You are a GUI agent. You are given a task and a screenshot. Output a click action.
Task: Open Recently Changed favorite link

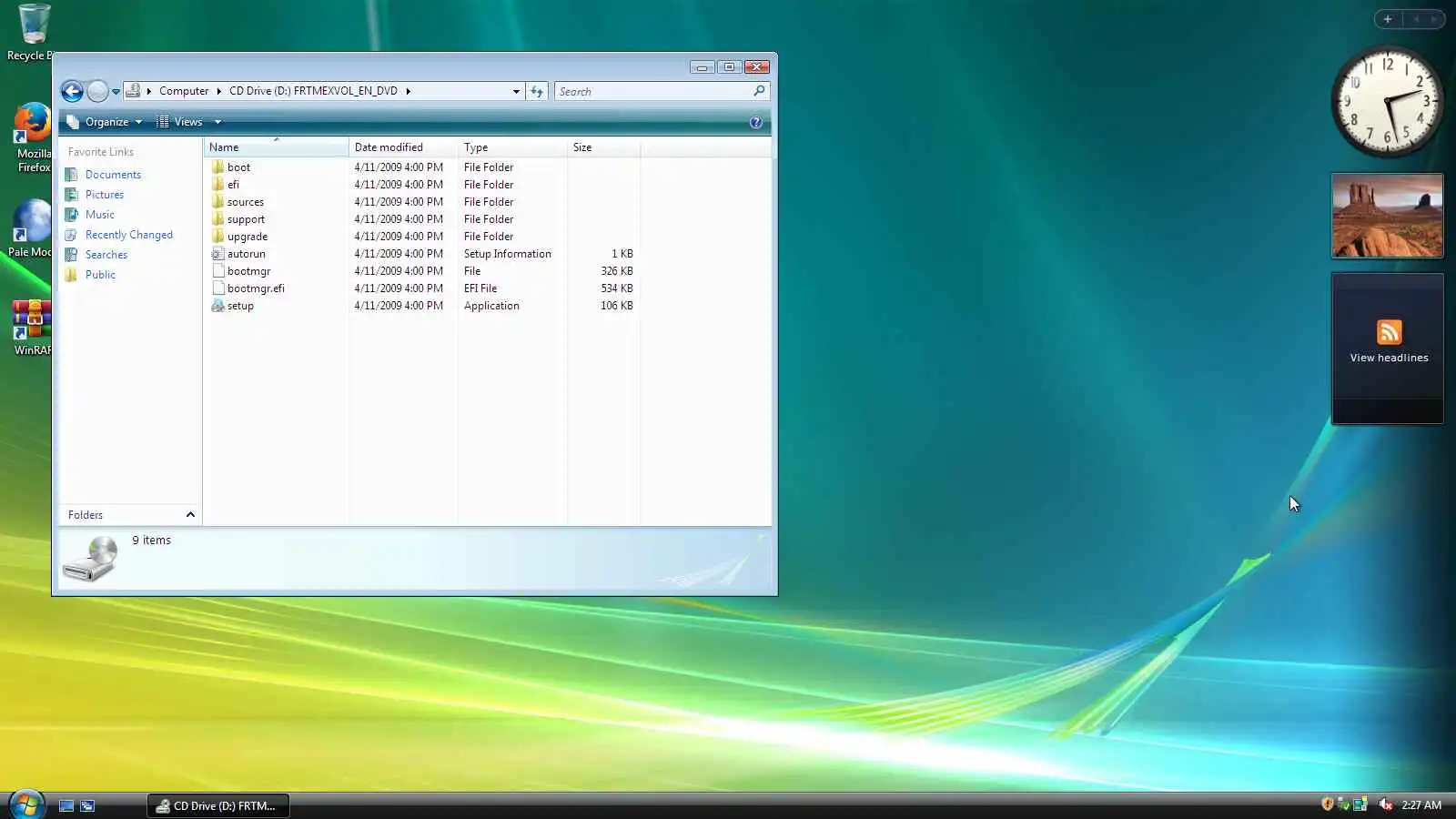(128, 235)
